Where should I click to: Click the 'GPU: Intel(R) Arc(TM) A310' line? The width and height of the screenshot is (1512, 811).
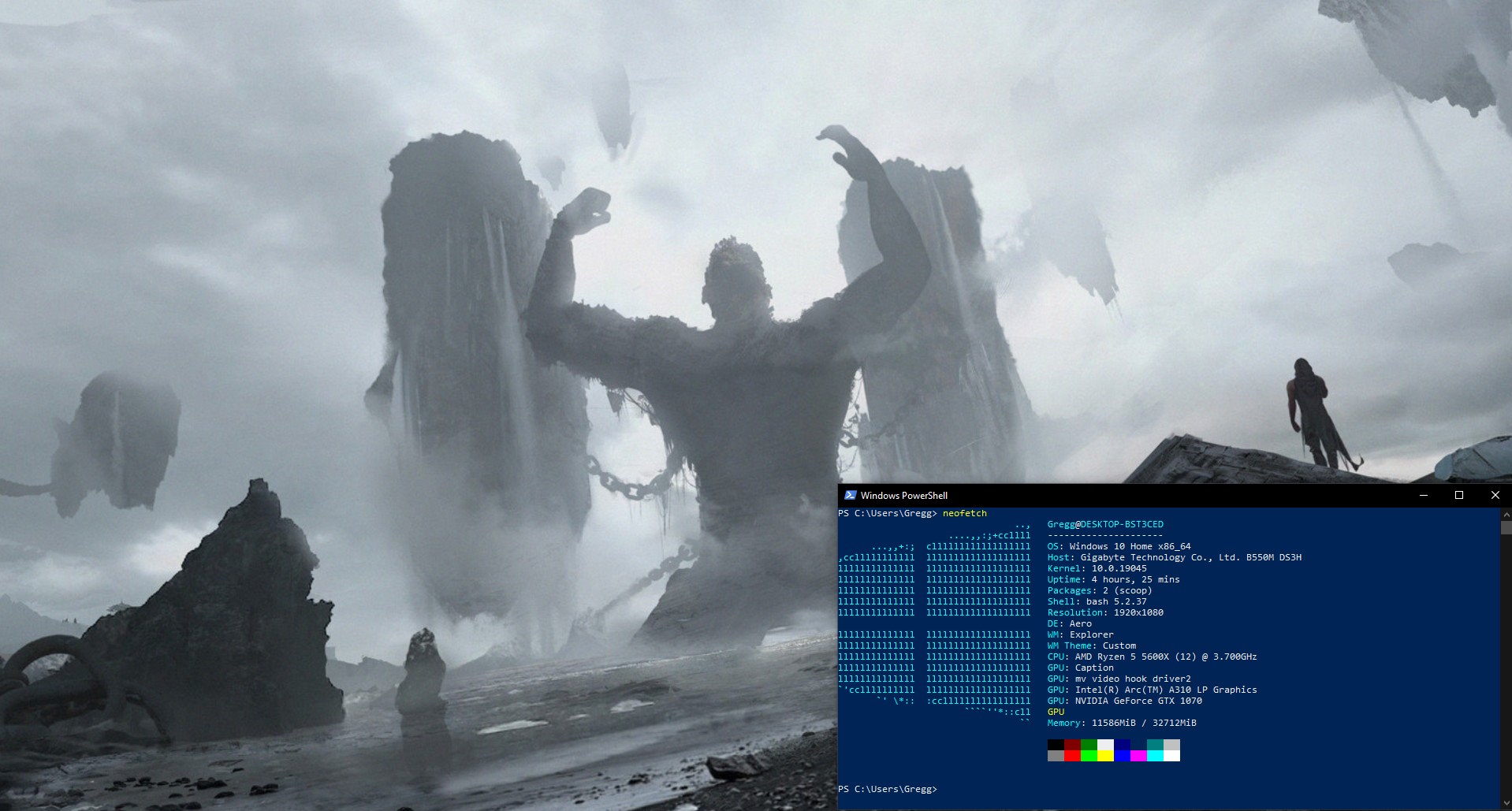tap(1152, 690)
